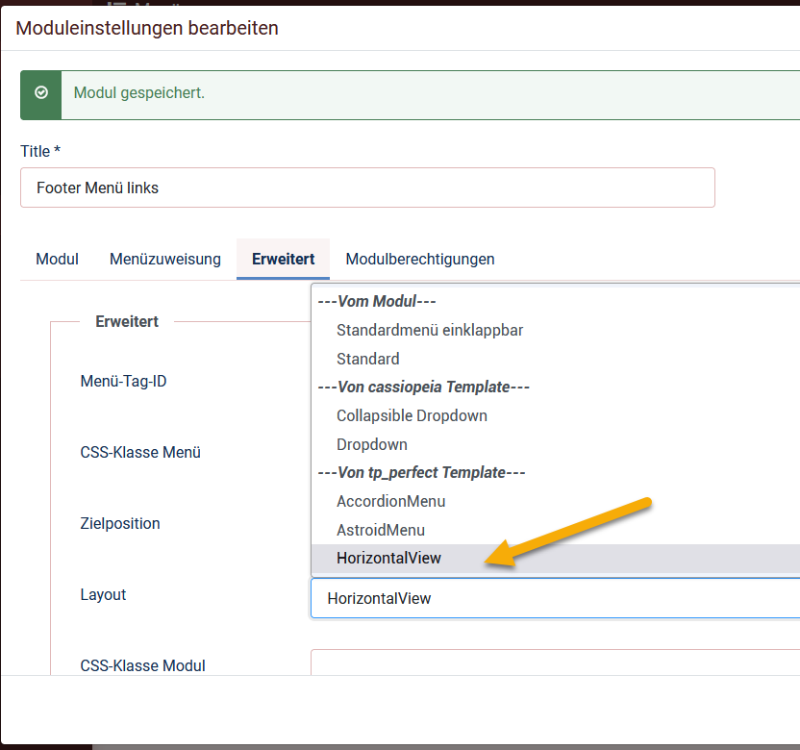Select Collapsible Dropdown from the list

tap(556, 416)
